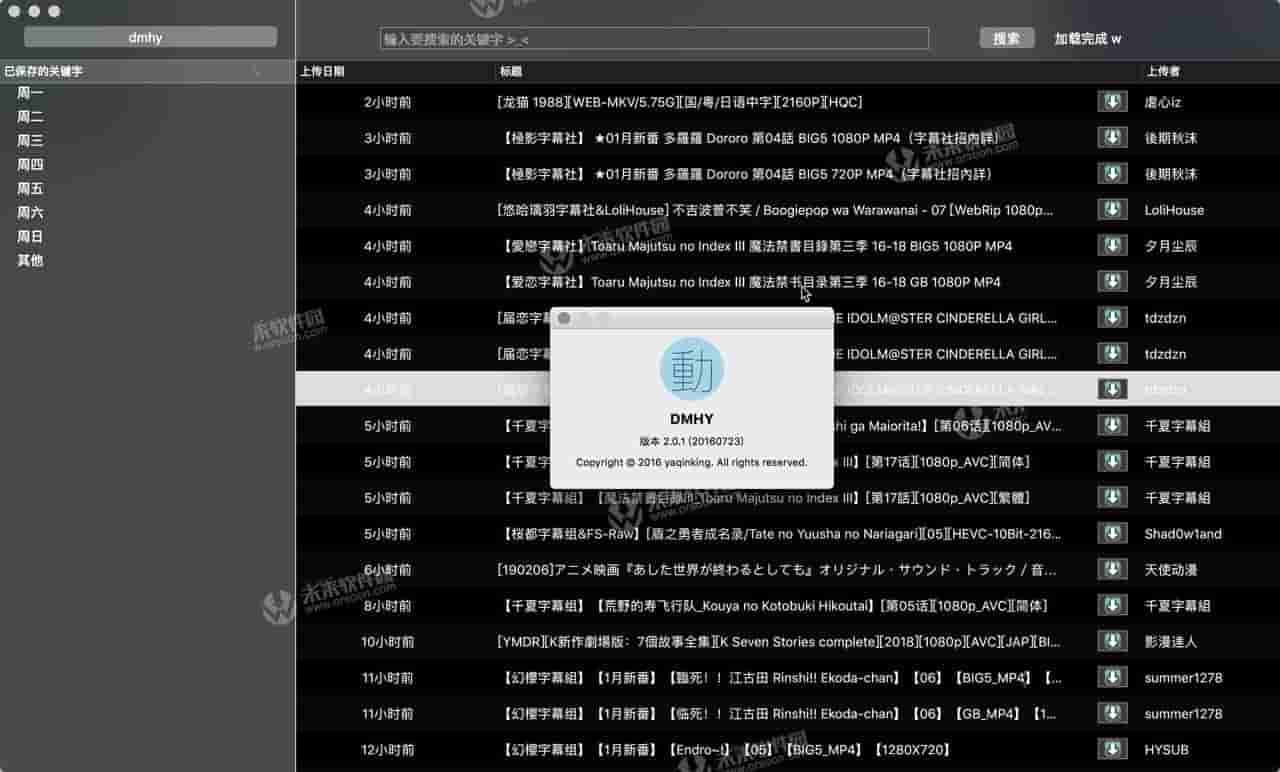Download the 龙猫 1988 WEB-MKV torrent
Viewport: 1280px width, 772px height.
pos(1112,102)
